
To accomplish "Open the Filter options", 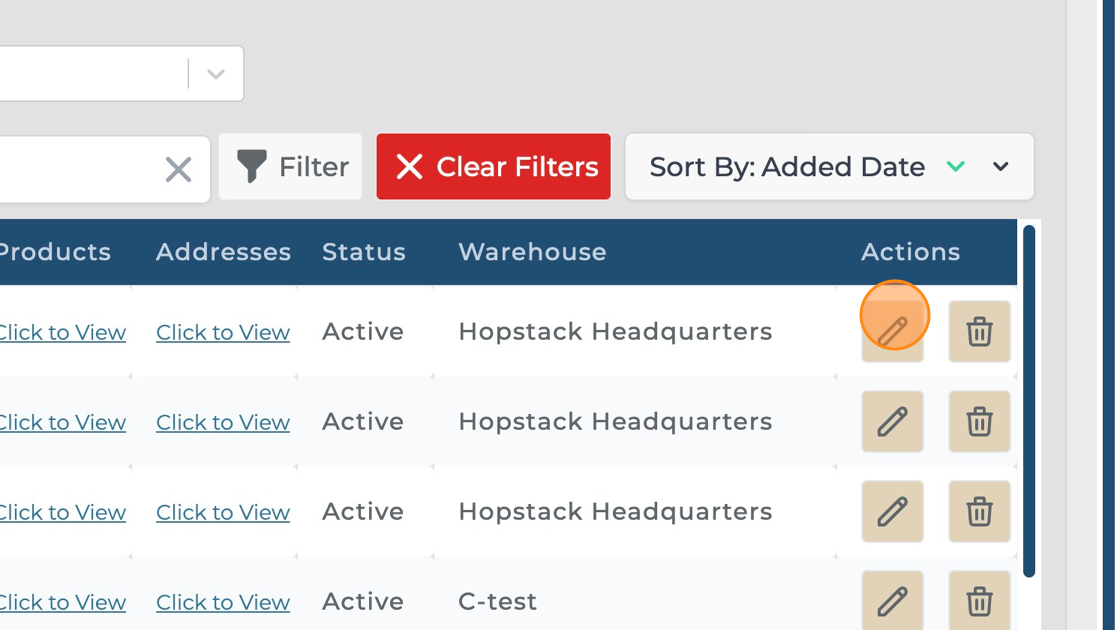I will tap(291, 167).
